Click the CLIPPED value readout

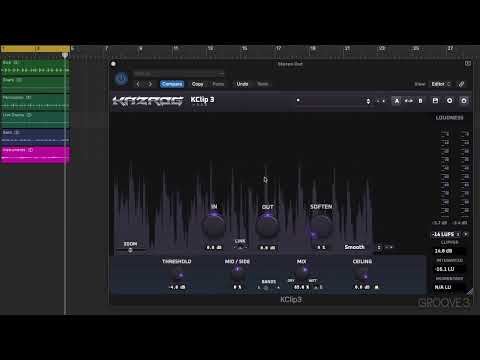(449, 251)
